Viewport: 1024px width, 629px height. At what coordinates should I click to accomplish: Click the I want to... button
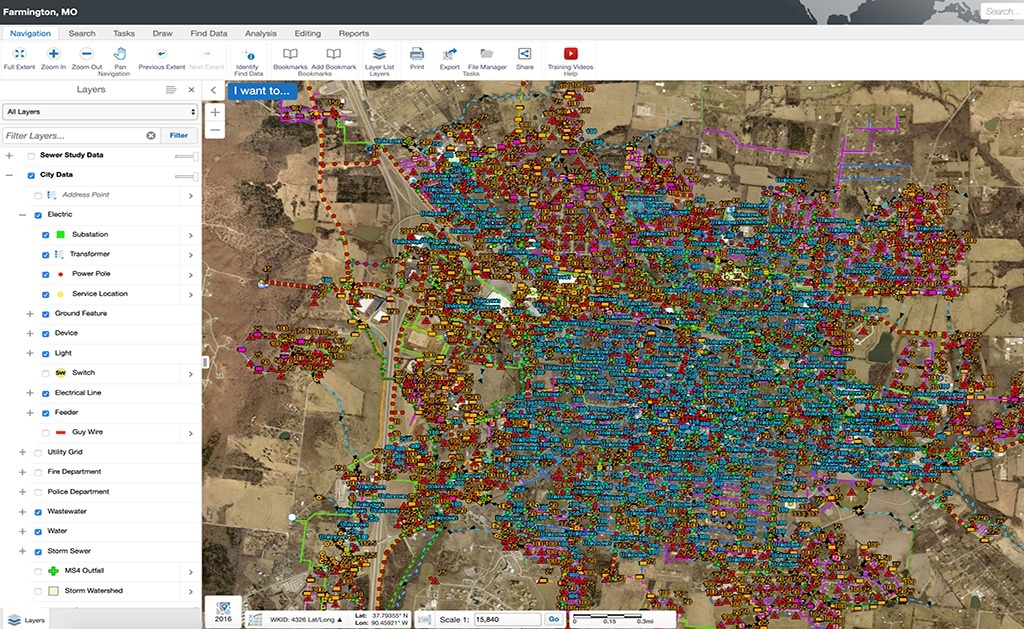coord(262,91)
